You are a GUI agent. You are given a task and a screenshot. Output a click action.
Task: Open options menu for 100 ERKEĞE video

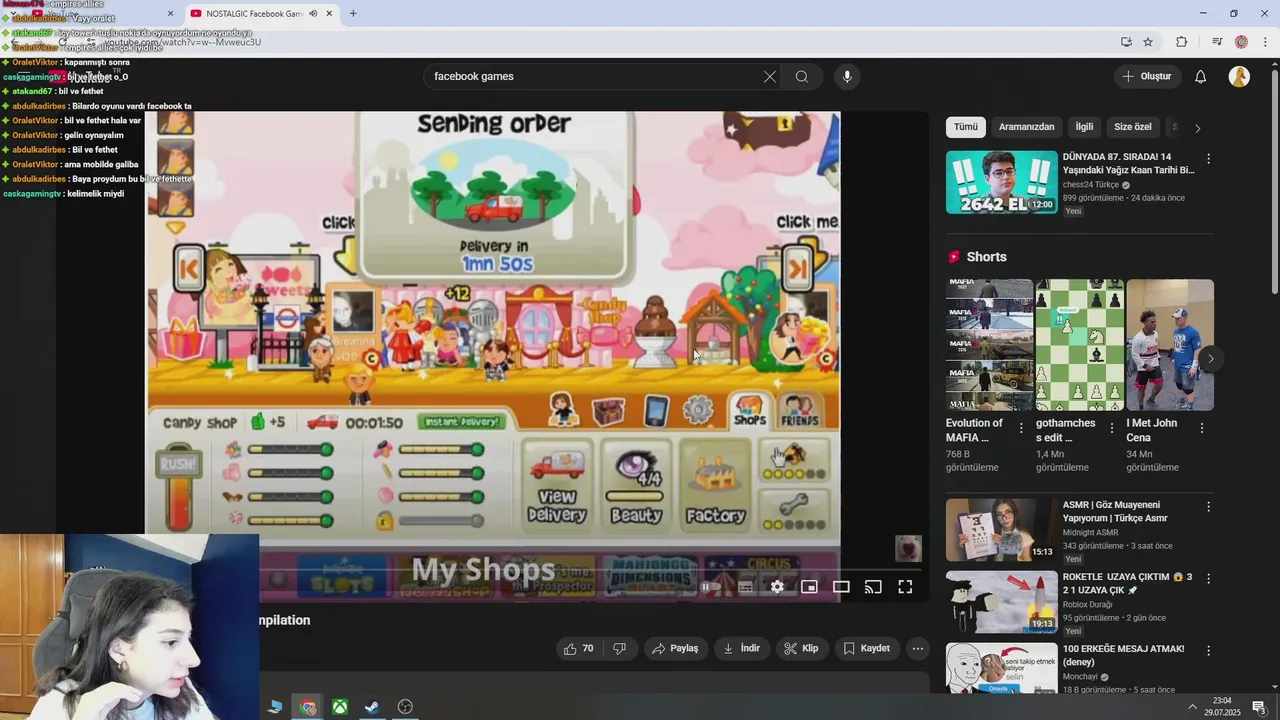[1208, 651]
